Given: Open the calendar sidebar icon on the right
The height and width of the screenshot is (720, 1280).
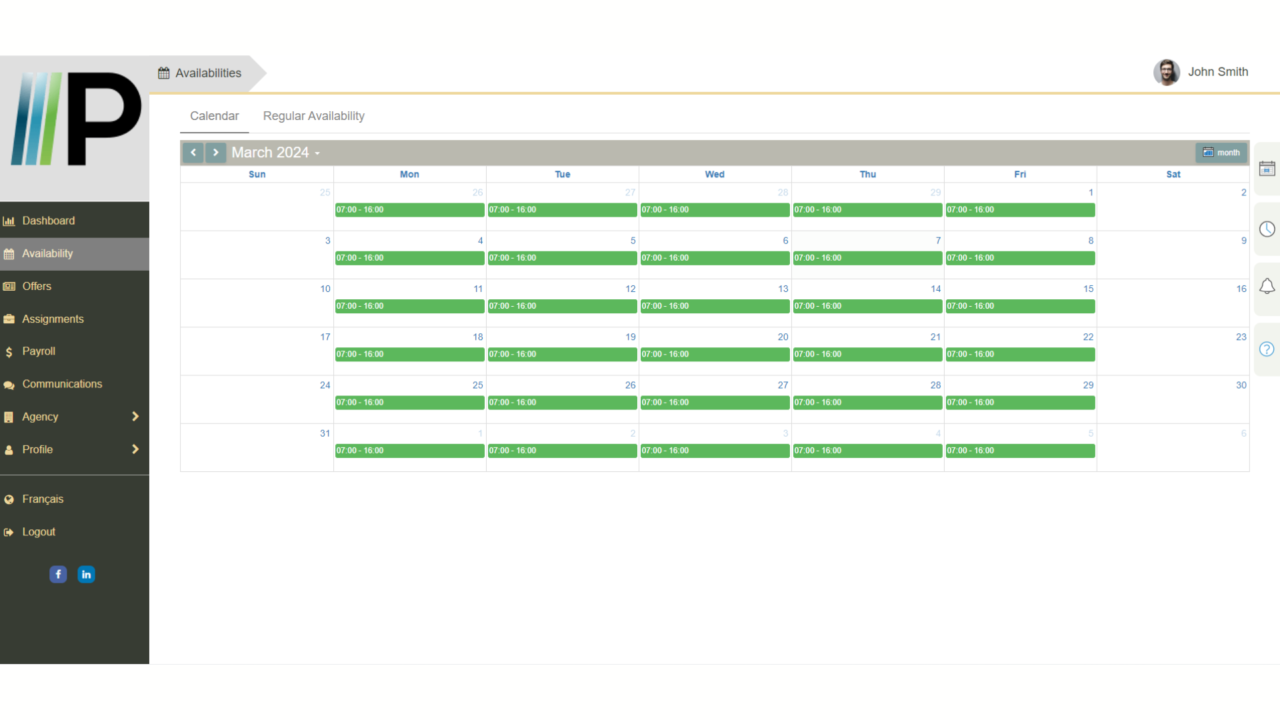Looking at the screenshot, I should tap(1266, 170).
